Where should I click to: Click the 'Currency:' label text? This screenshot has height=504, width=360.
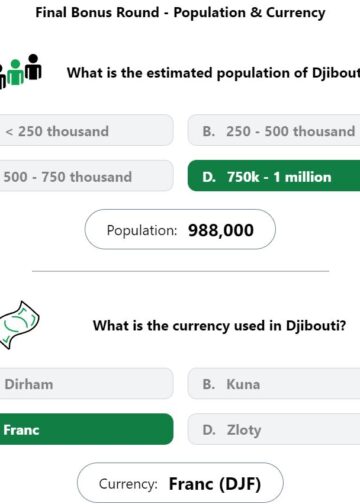coord(128,484)
